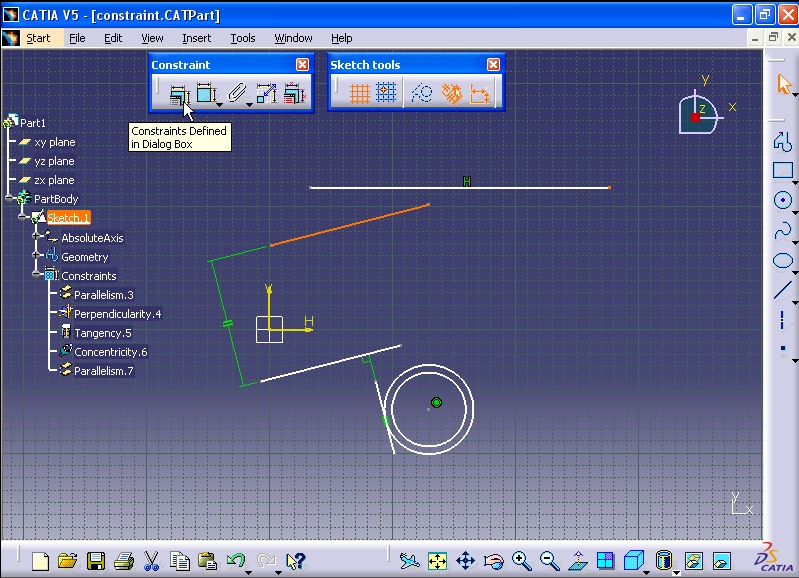Click the Select arrow tool

pos(783,84)
